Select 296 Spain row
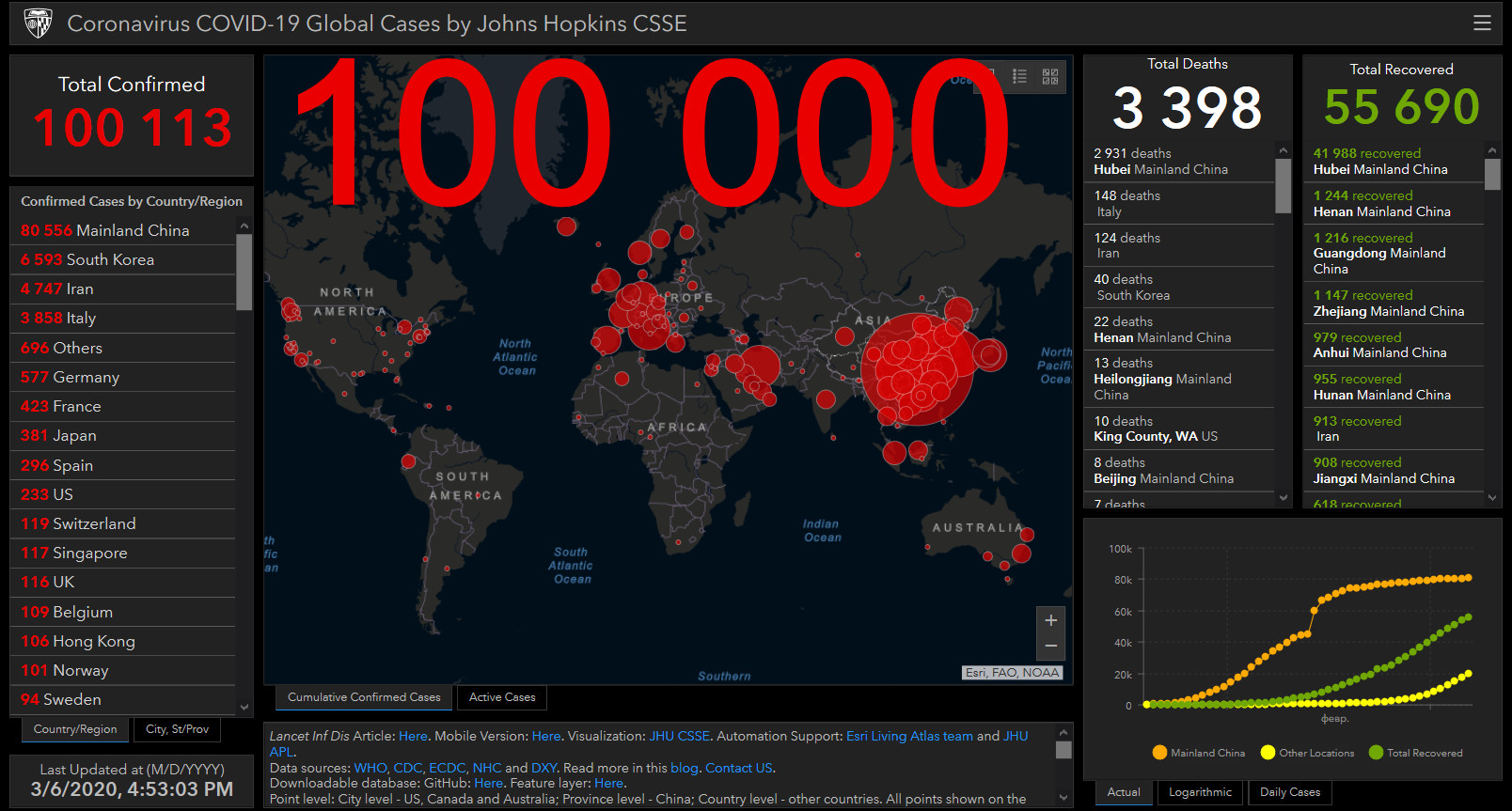This screenshot has height=811, width=1512. (122, 465)
